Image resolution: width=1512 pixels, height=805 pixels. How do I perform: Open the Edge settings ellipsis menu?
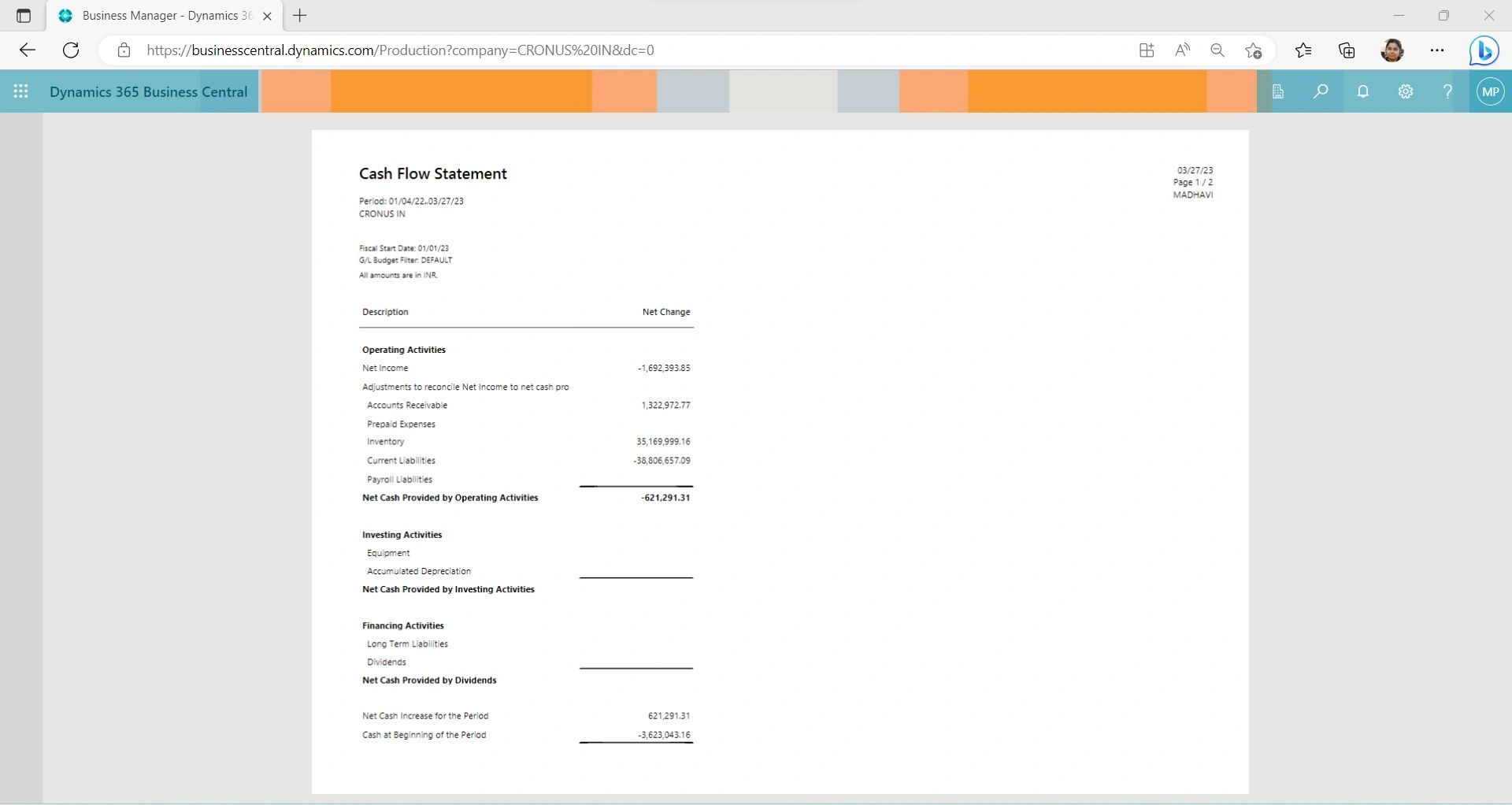(1436, 50)
